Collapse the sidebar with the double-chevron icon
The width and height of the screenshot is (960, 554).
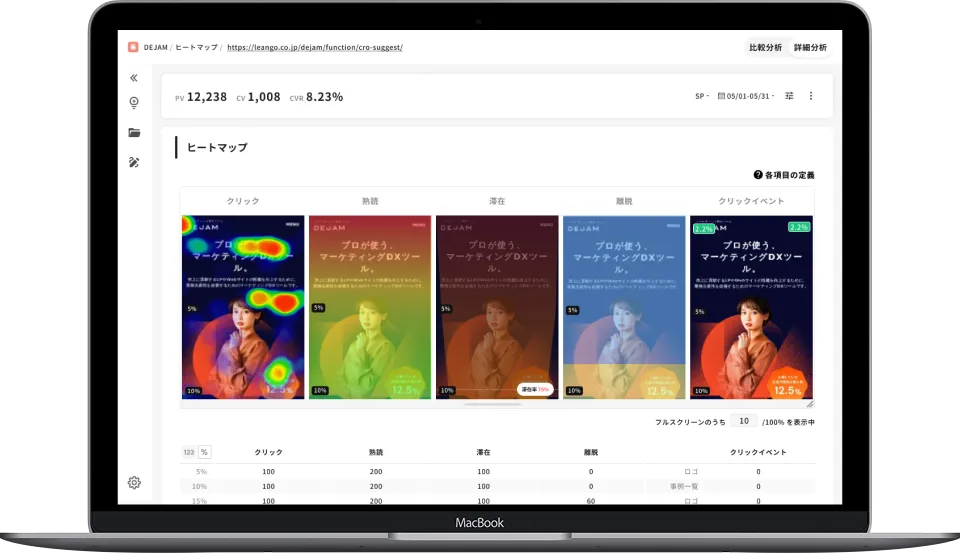click(134, 78)
